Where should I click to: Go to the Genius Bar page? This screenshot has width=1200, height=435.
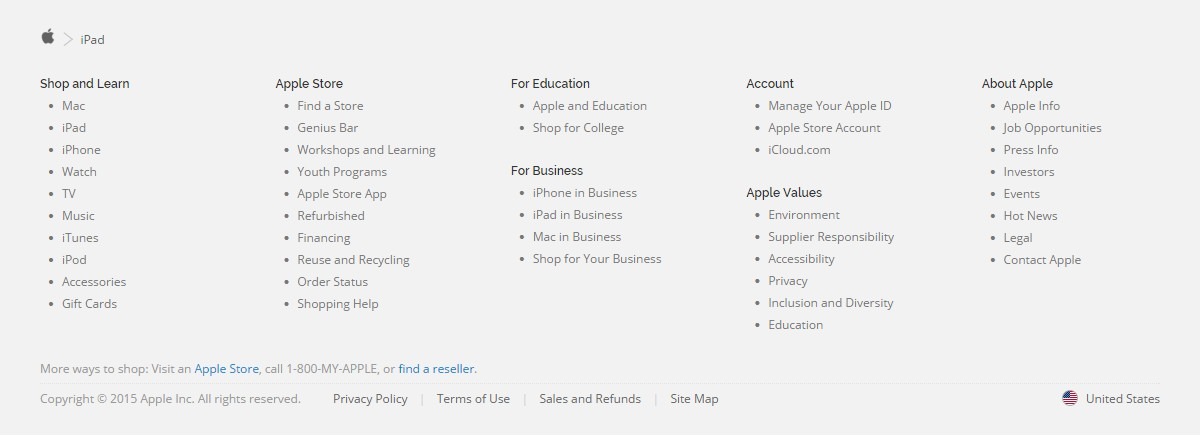[327, 128]
